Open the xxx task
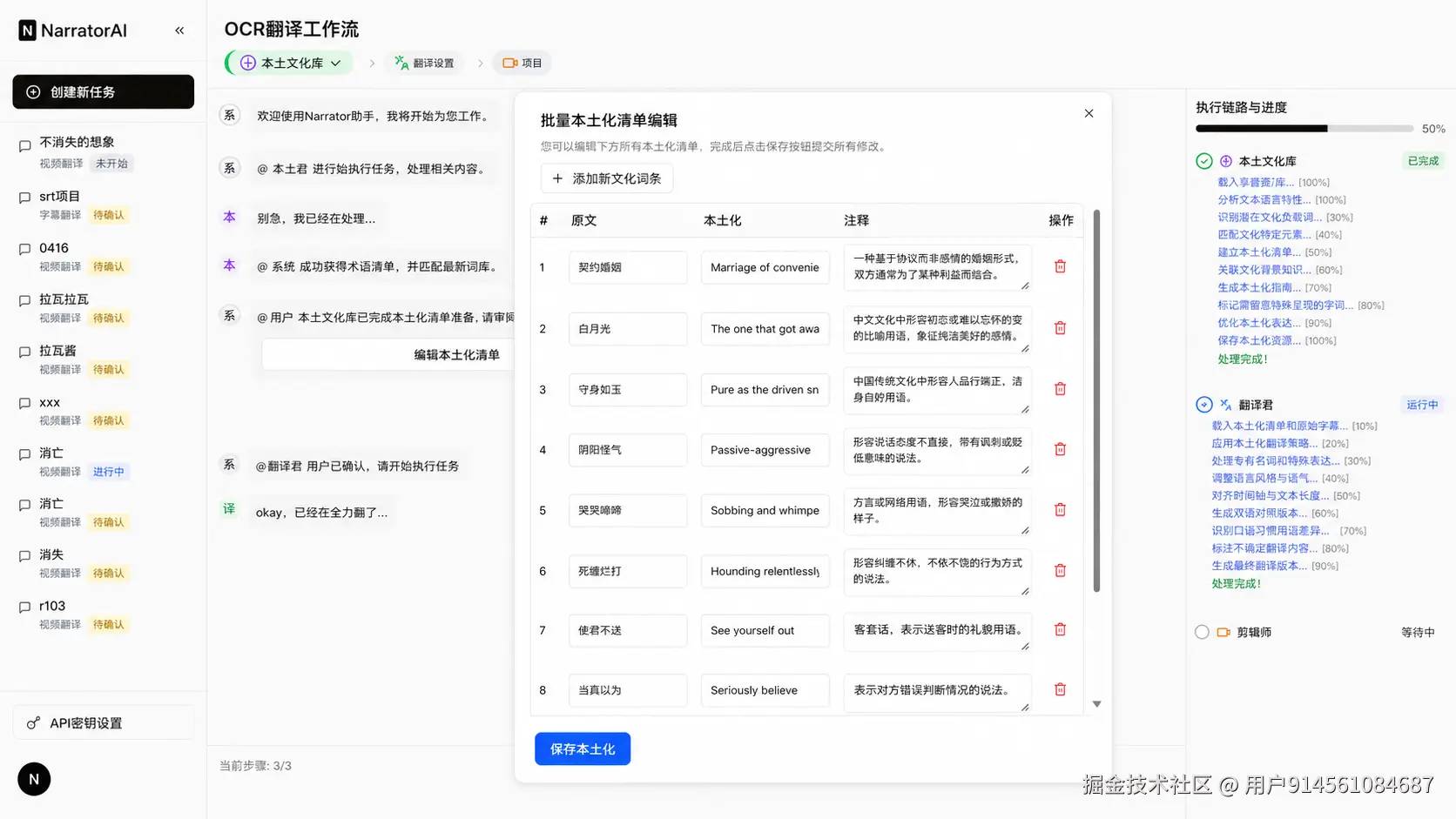 [x=104, y=411]
